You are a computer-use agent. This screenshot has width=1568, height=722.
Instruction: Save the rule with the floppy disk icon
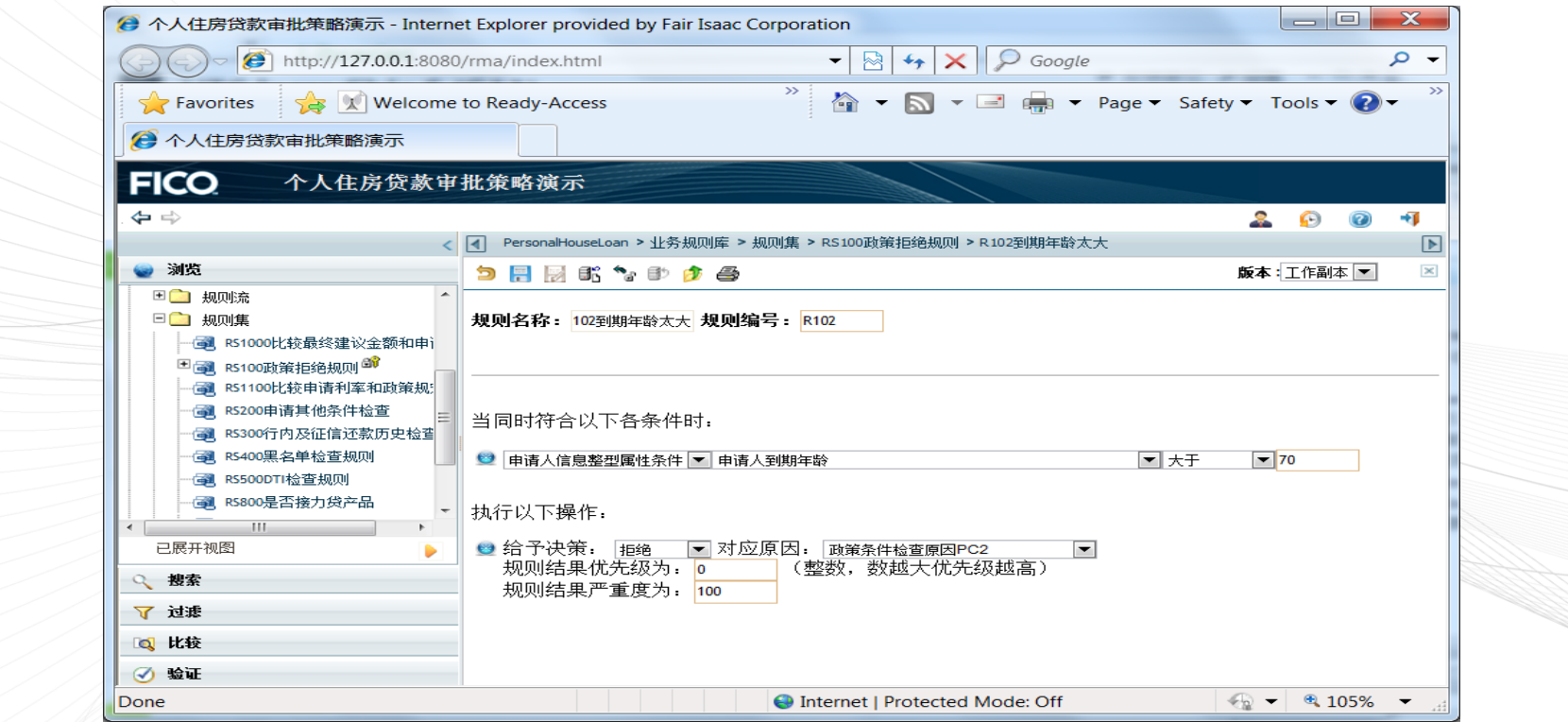[x=520, y=273]
